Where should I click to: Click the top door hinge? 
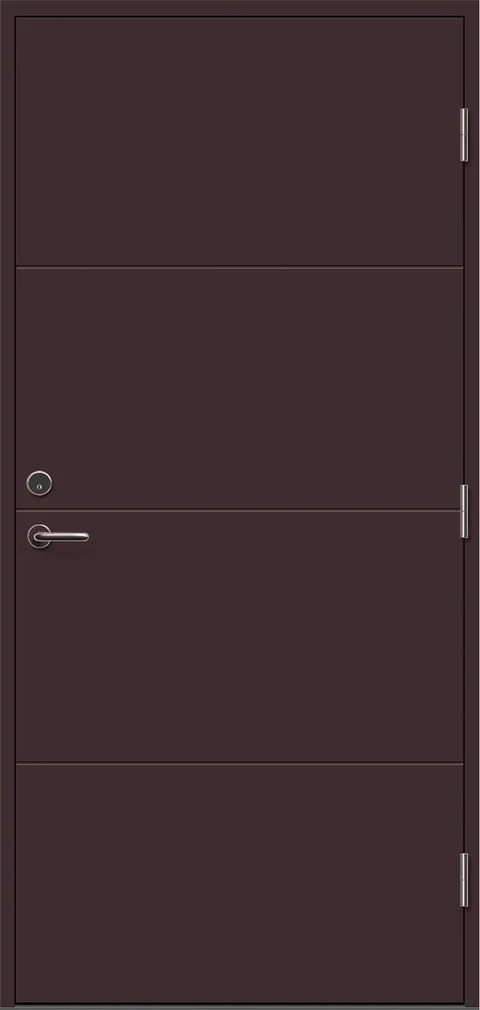click(464, 135)
